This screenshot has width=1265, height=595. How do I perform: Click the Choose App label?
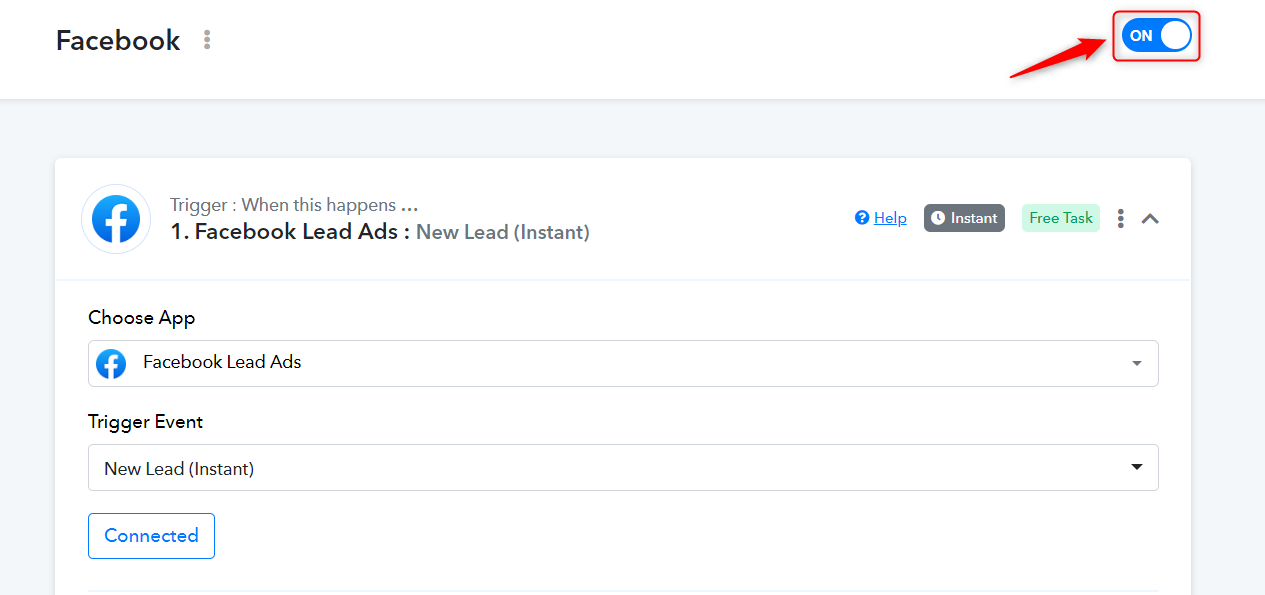coord(142,318)
